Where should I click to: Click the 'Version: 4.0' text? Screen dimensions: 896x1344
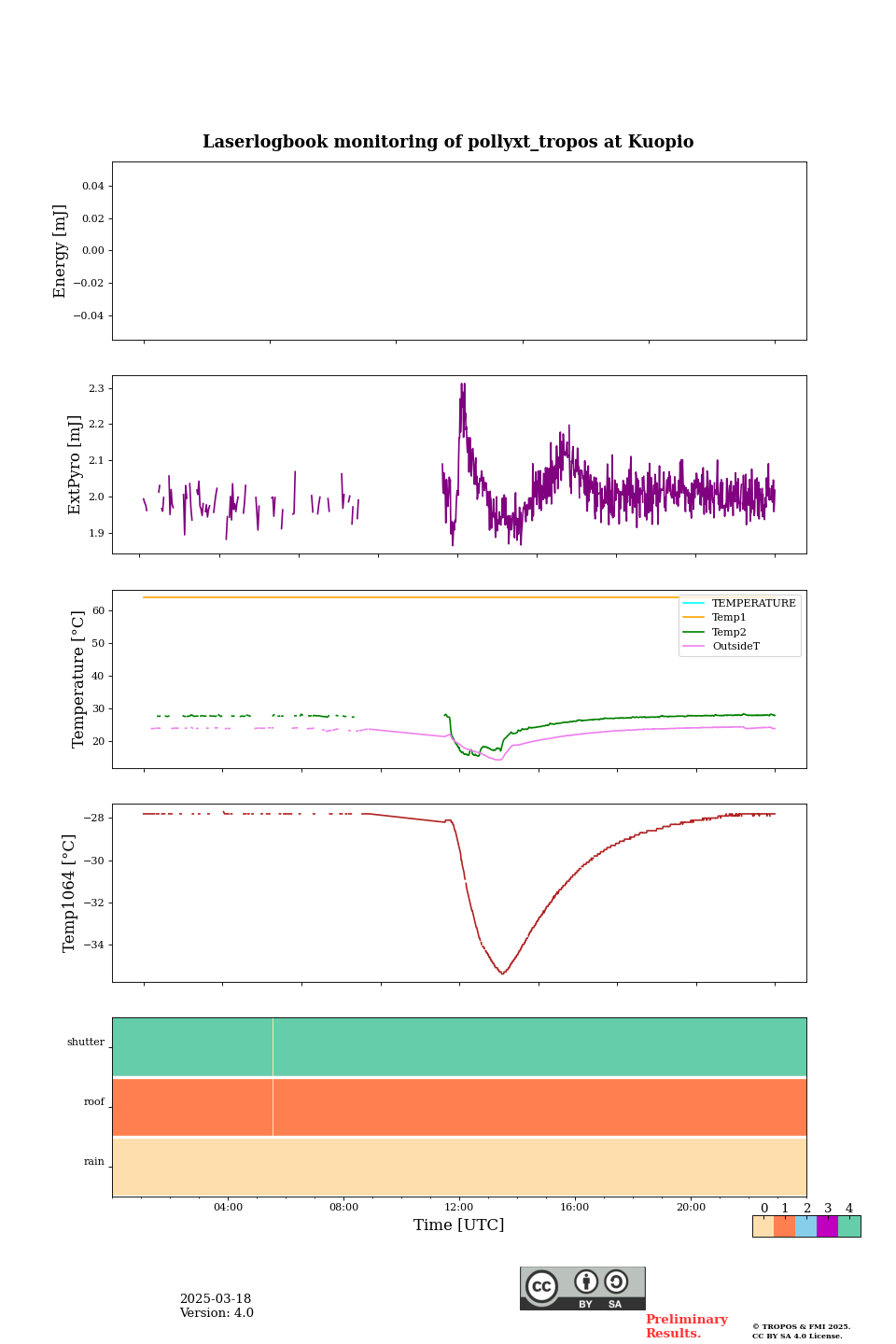click(217, 1313)
